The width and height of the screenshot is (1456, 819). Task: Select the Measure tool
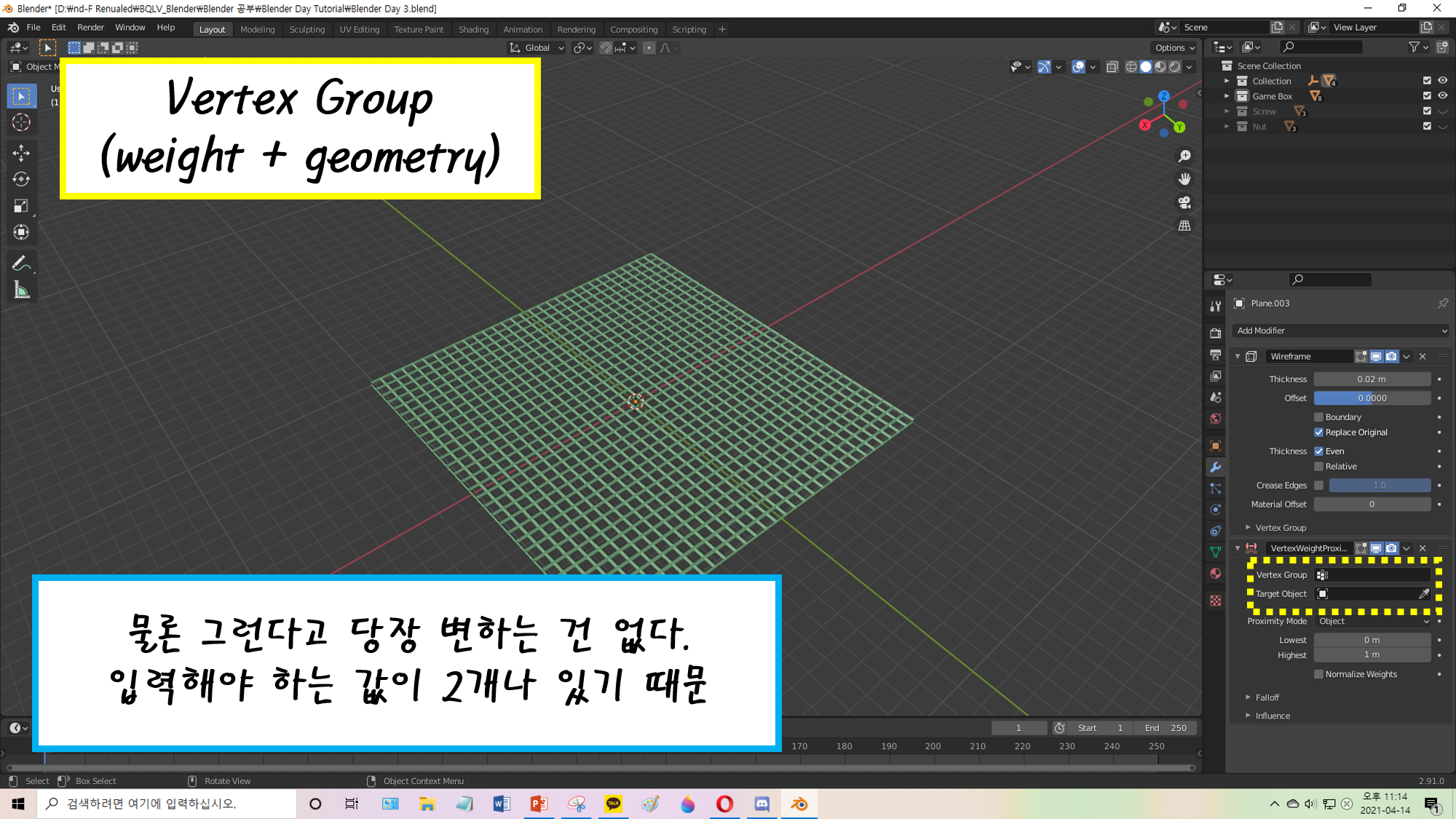[21, 290]
